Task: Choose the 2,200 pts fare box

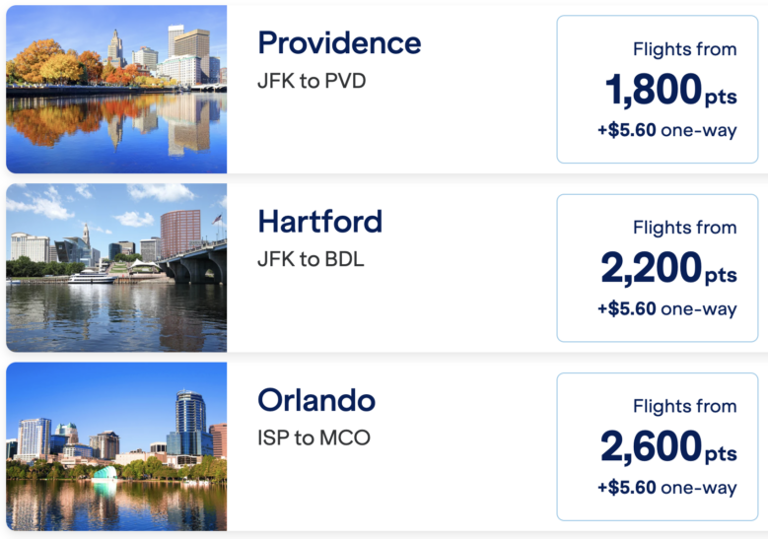Action: 657,268
